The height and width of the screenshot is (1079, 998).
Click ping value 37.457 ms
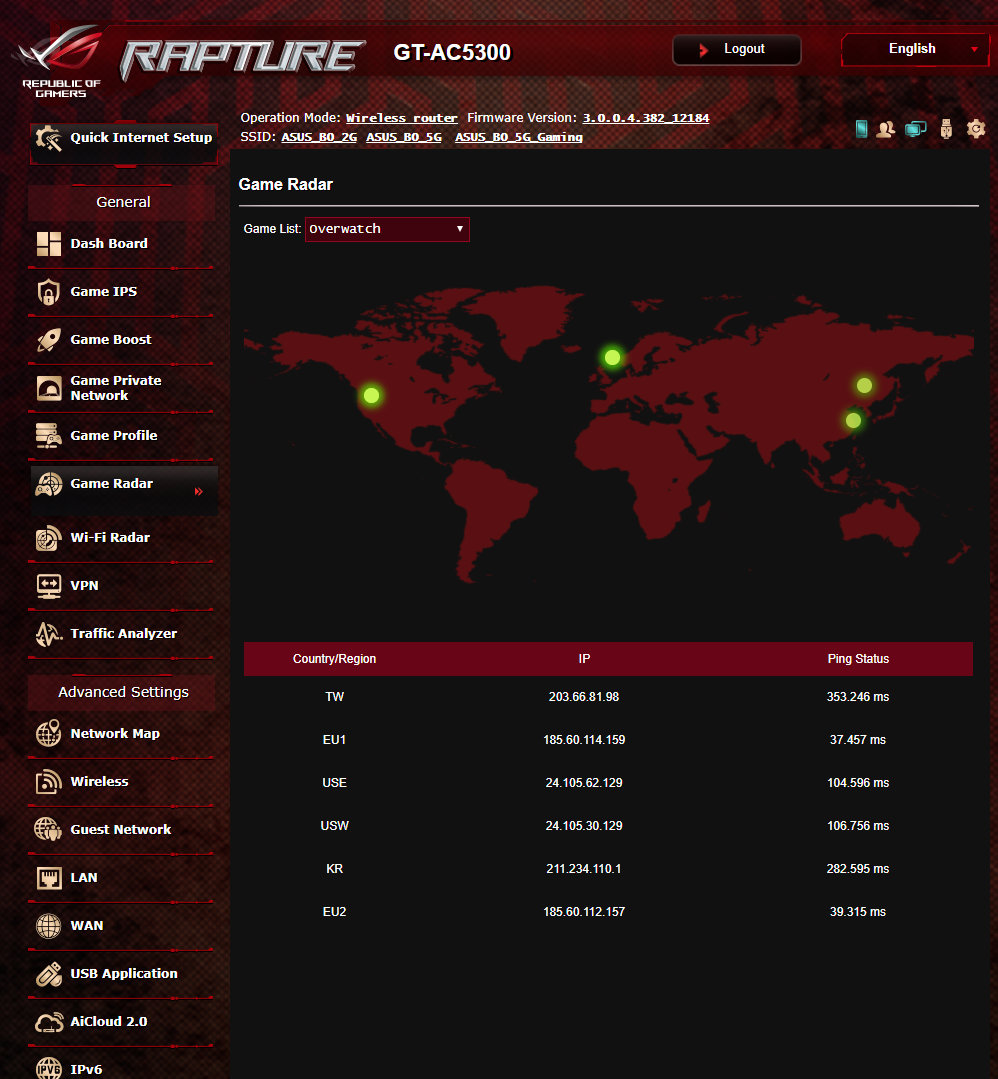[x=858, y=740]
